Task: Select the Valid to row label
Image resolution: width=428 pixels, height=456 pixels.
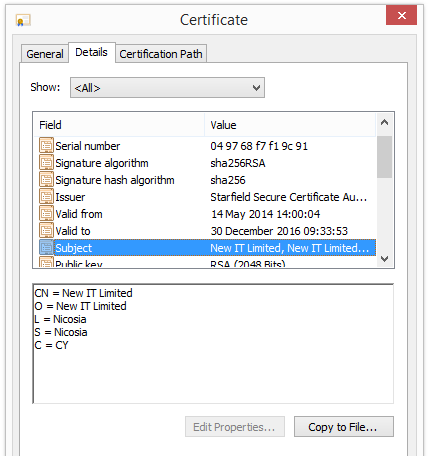Action: pyautogui.click(x=73, y=231)
